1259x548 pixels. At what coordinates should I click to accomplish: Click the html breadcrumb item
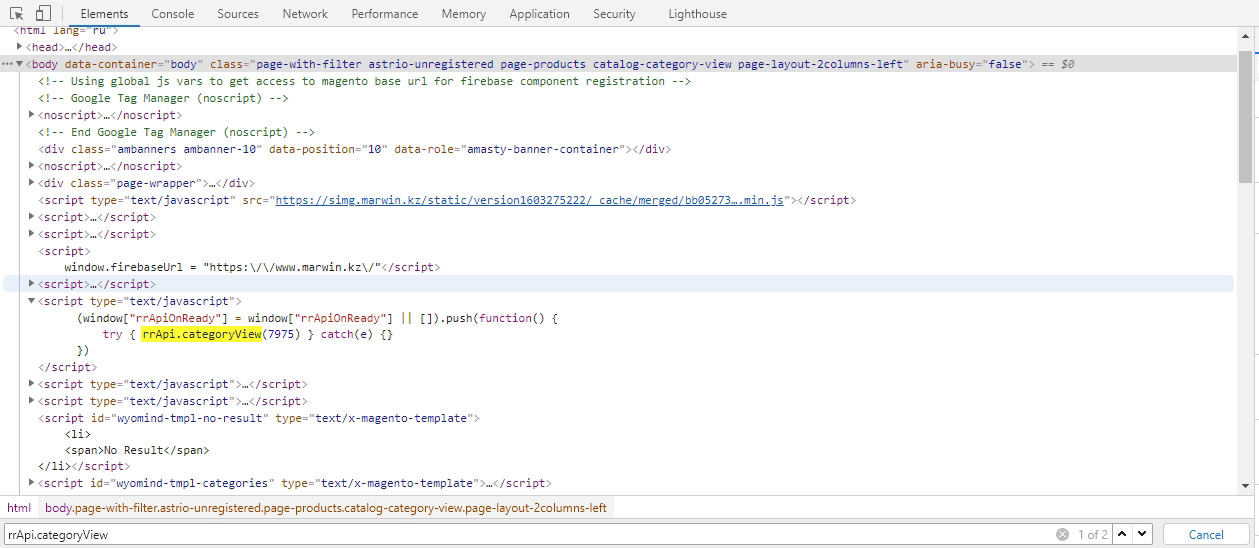19,508
